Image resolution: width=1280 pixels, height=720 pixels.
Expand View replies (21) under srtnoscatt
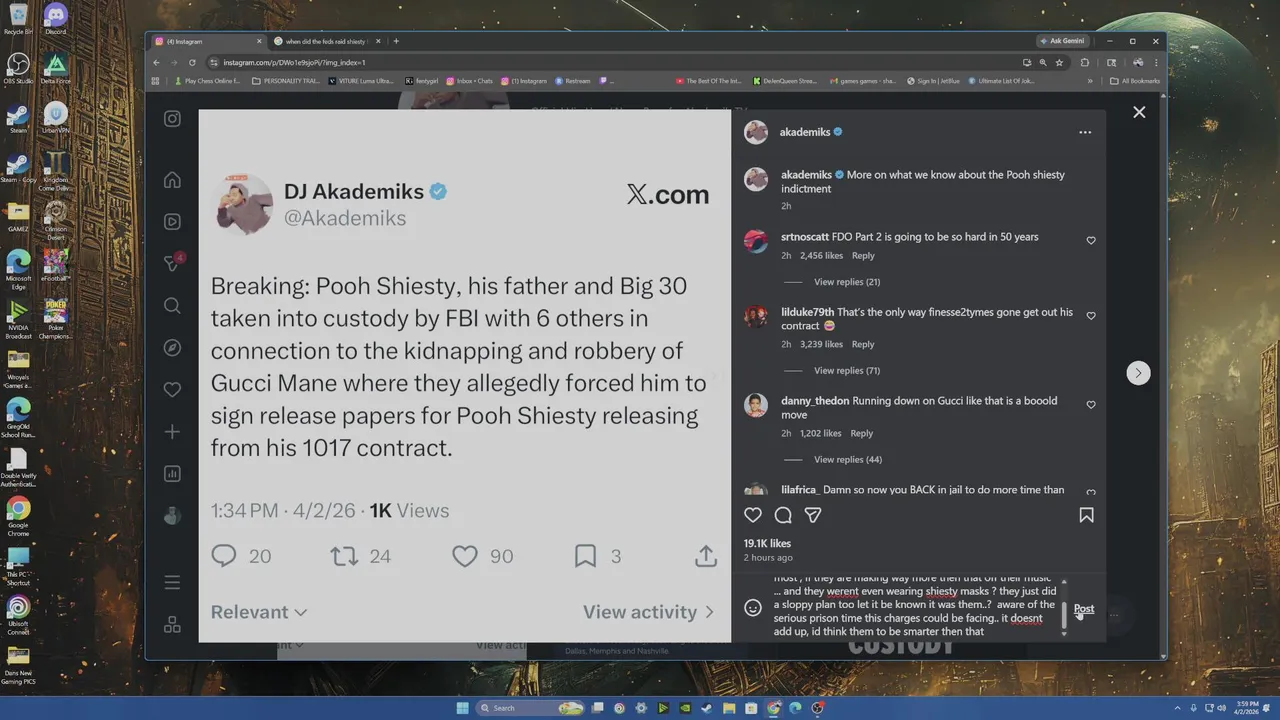point(847,282)
